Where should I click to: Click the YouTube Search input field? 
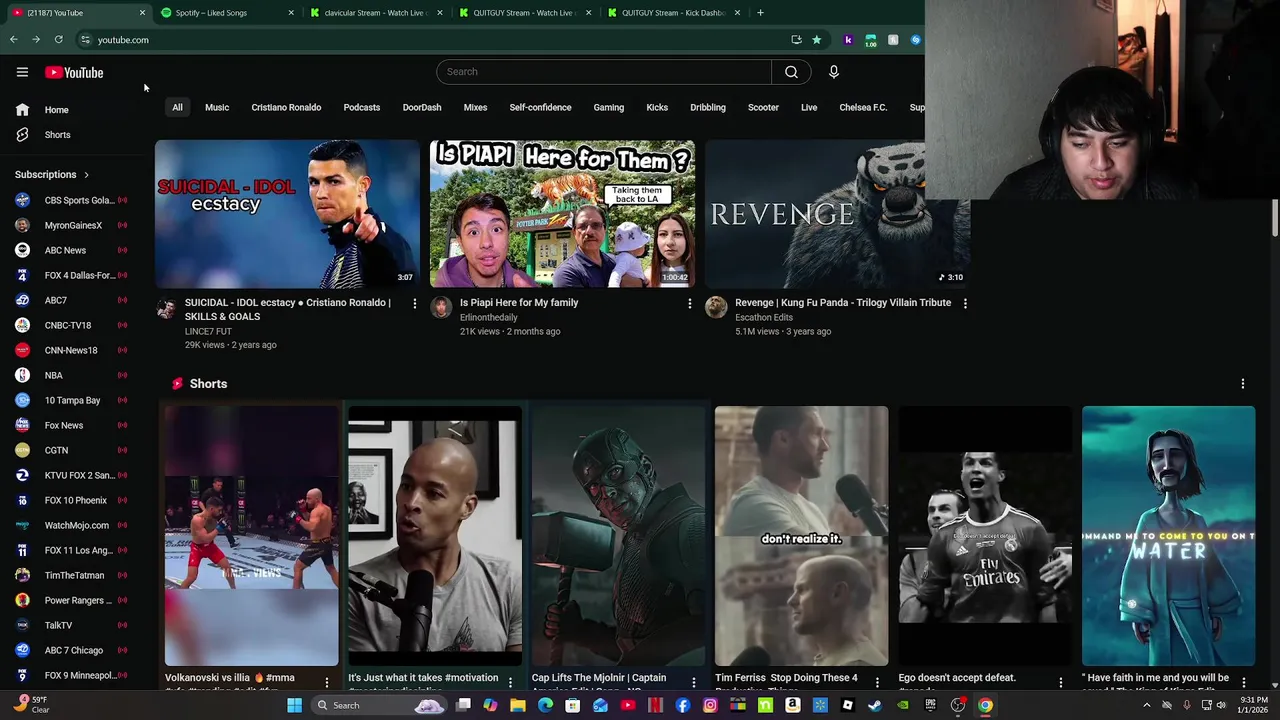point(604,72)
